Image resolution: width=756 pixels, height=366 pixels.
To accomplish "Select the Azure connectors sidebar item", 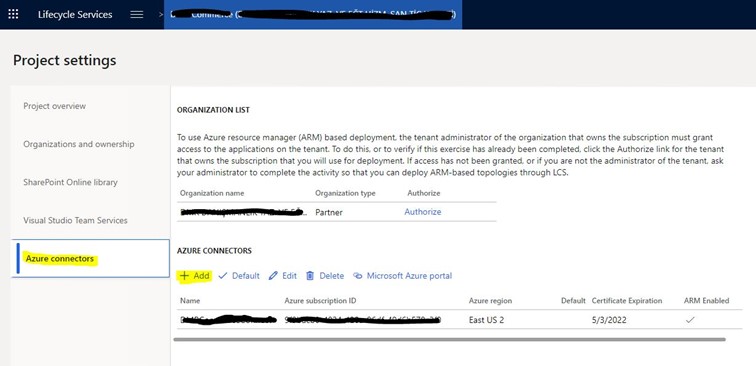I will (91, 258).
